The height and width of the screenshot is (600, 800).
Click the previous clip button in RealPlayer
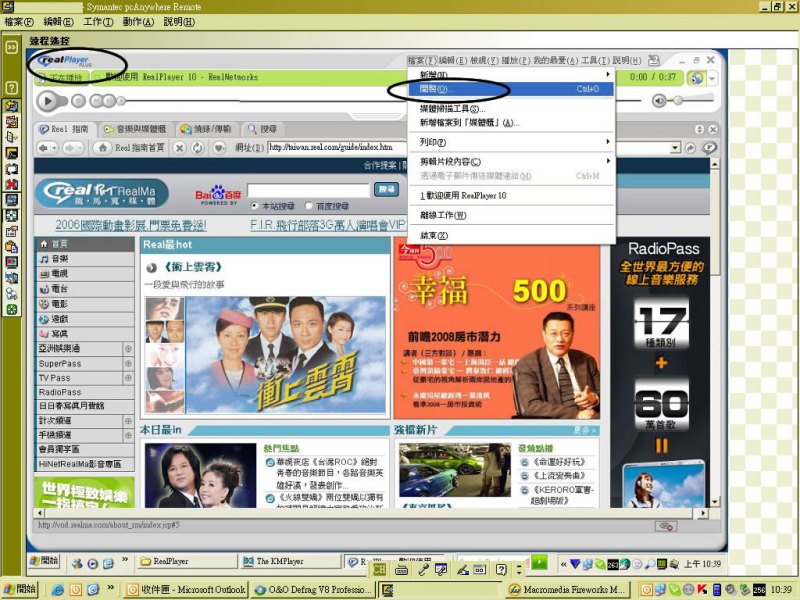pyautogui.click(x=96, y=101)
